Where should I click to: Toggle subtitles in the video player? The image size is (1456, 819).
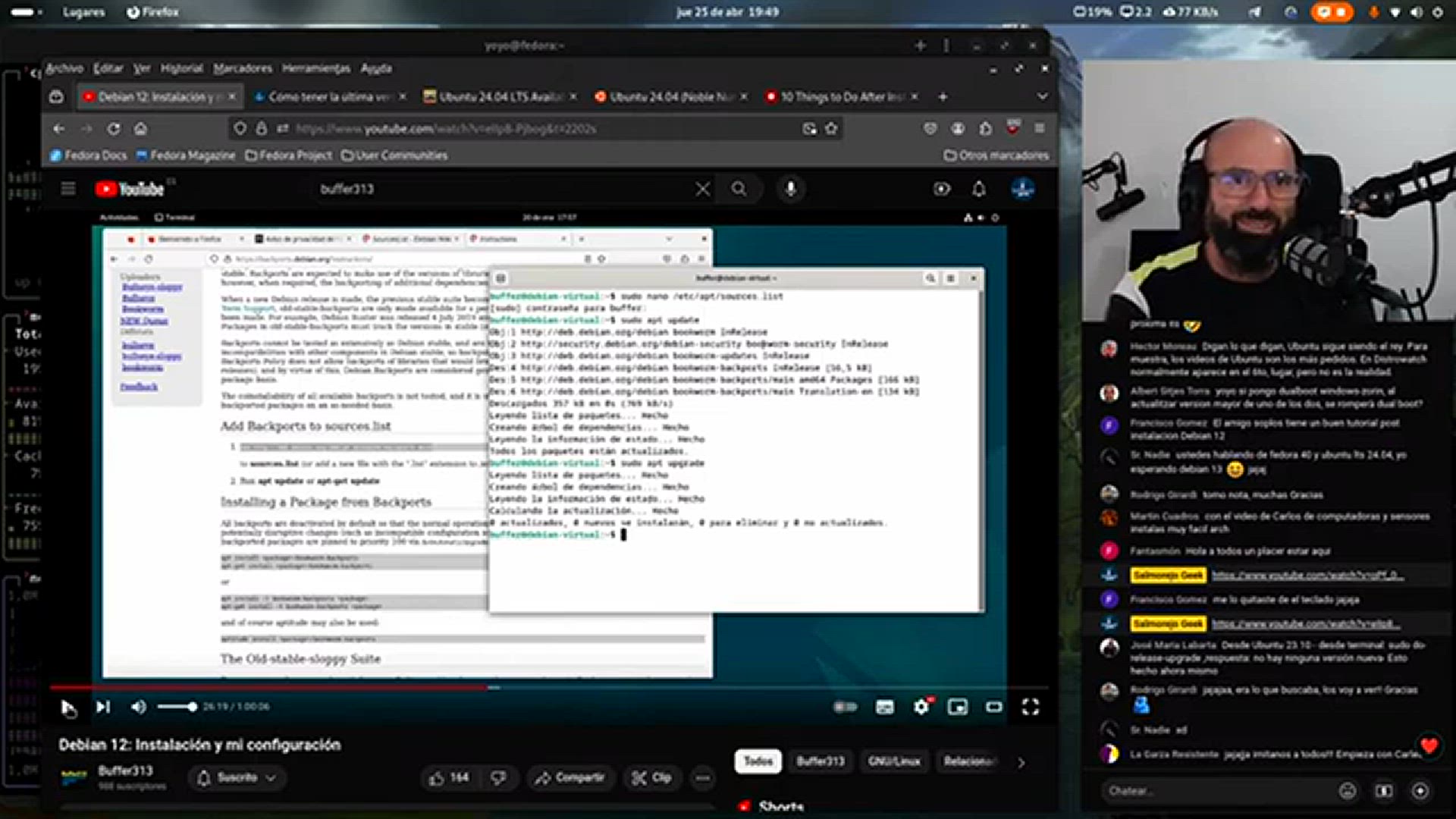[884, 707]
